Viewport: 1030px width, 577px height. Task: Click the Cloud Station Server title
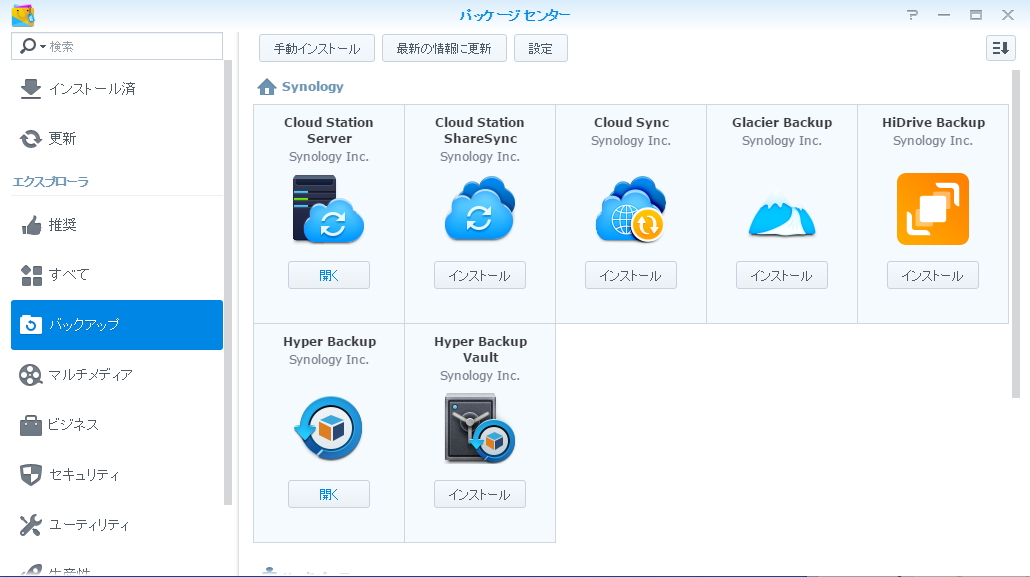click(328, 130)
